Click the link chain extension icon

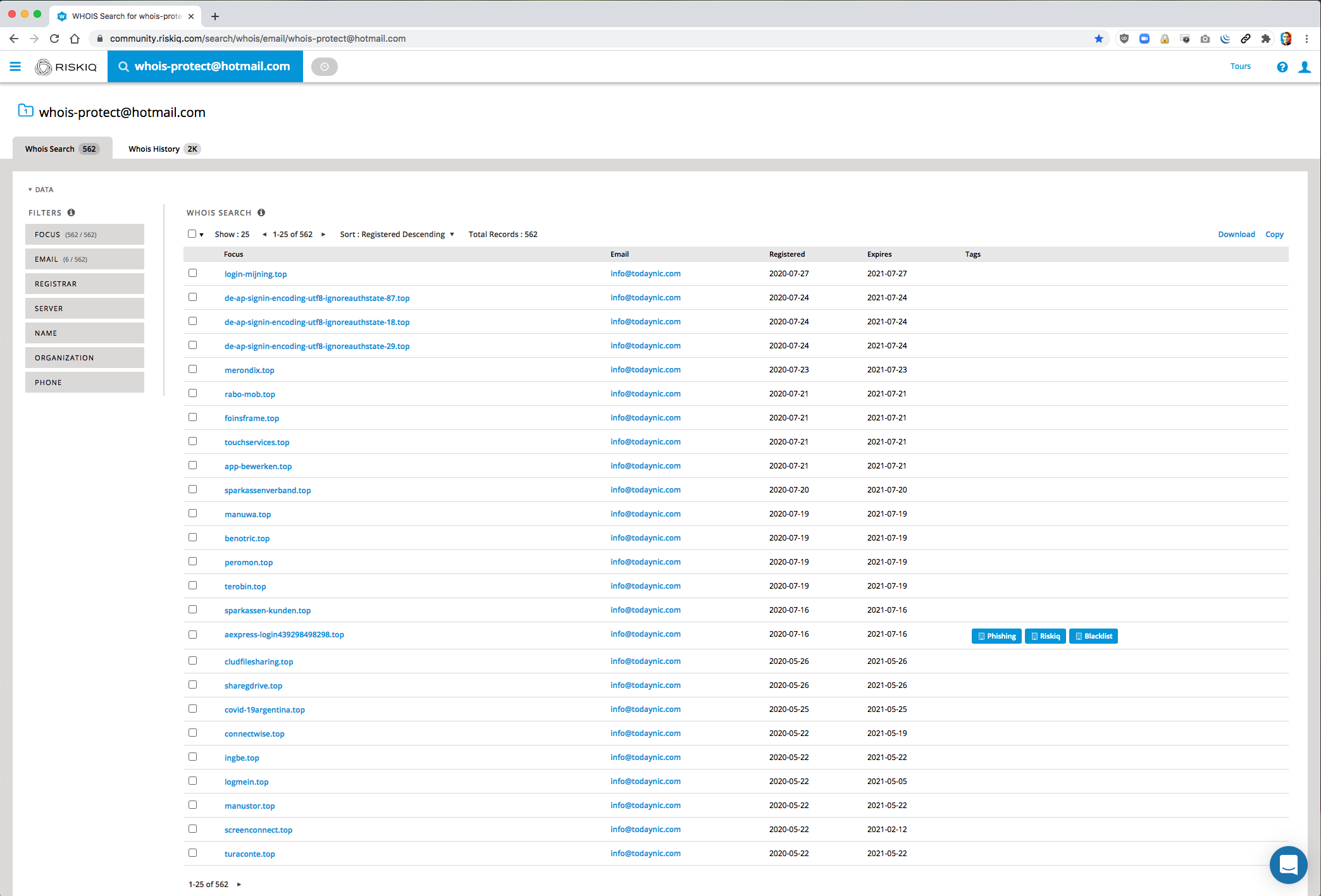click(x=1245, y=39)
